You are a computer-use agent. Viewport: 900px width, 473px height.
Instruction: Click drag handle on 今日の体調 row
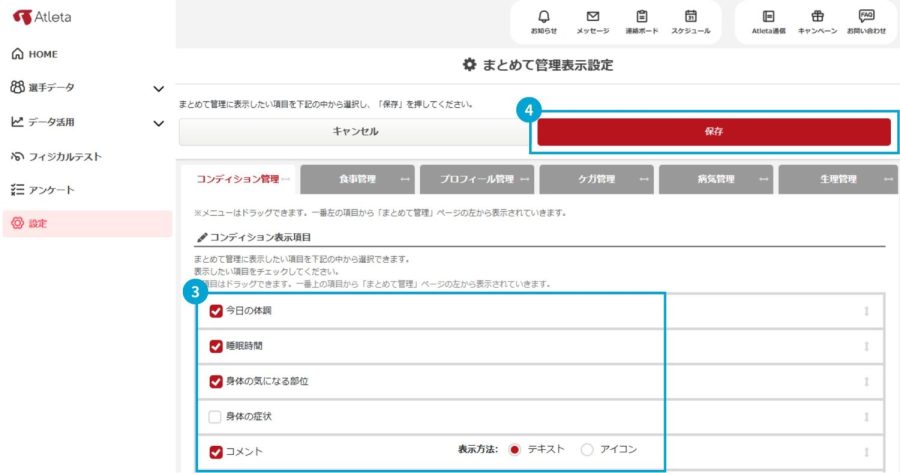[866, 311]
